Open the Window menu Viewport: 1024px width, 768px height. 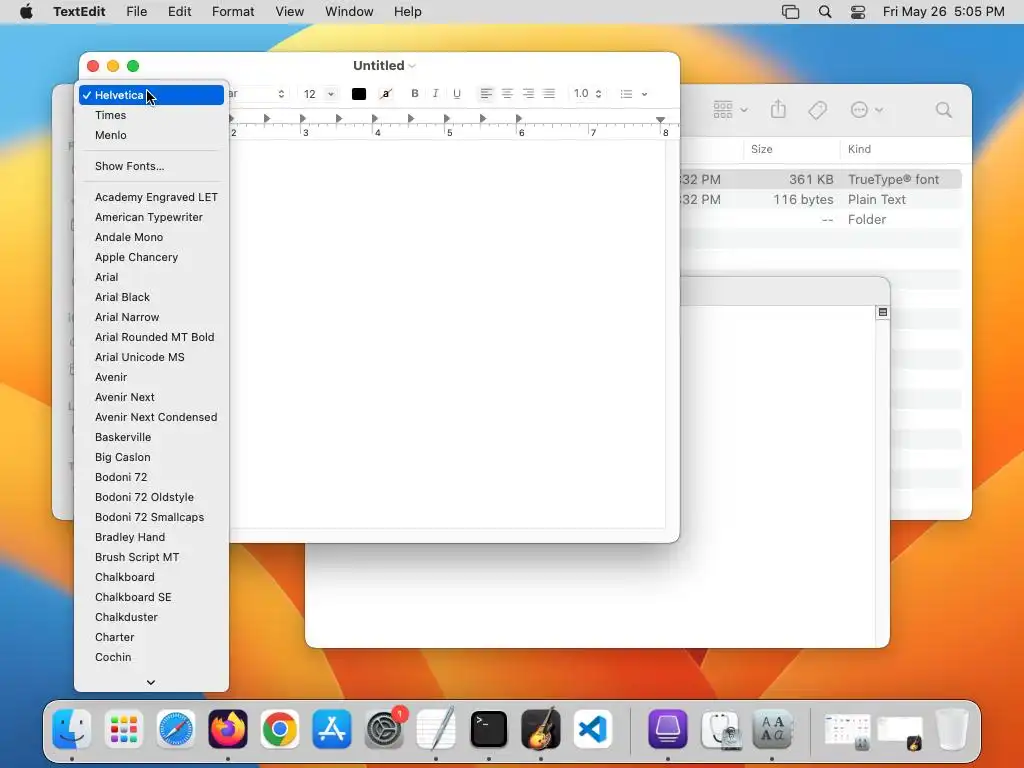pyautogui.click(x=349, y=12)
